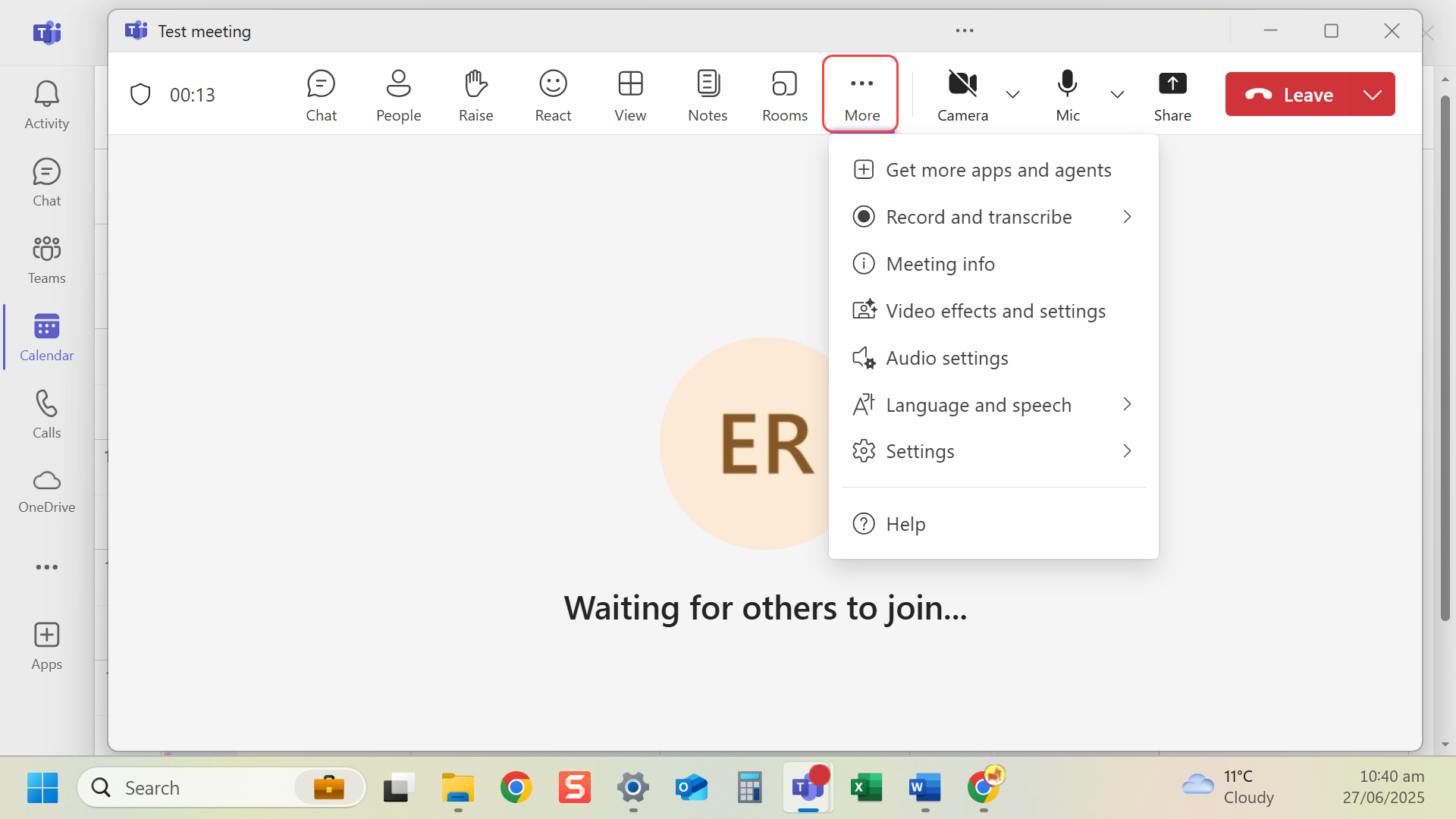Image resolution: width=1456 pixels, height=819 pixels.
Task: Open Excel from taskbar
Action: tap(867, 788)
